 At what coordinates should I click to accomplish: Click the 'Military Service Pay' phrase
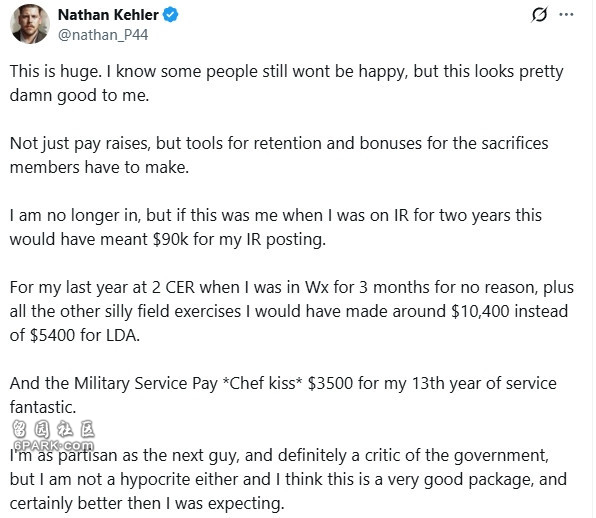coord(146,383)
